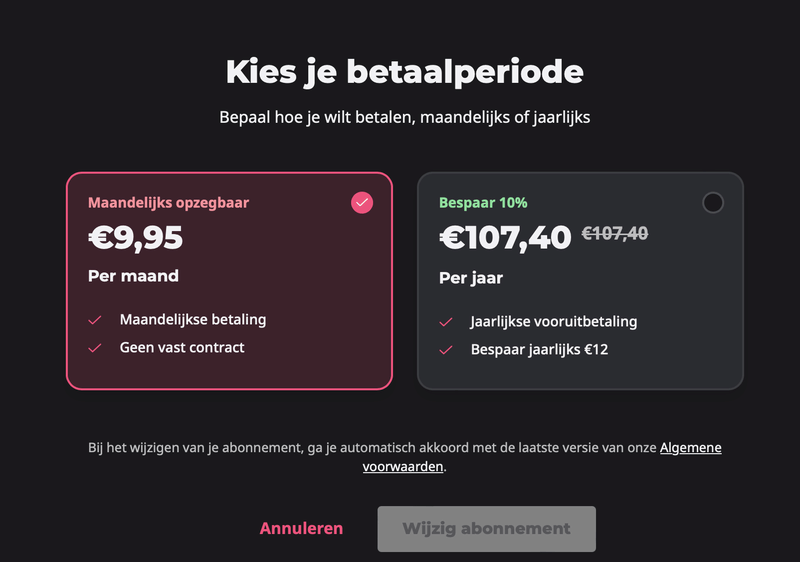
Task: Click the Geen vast contract feature text
Action: pos(182,348)
